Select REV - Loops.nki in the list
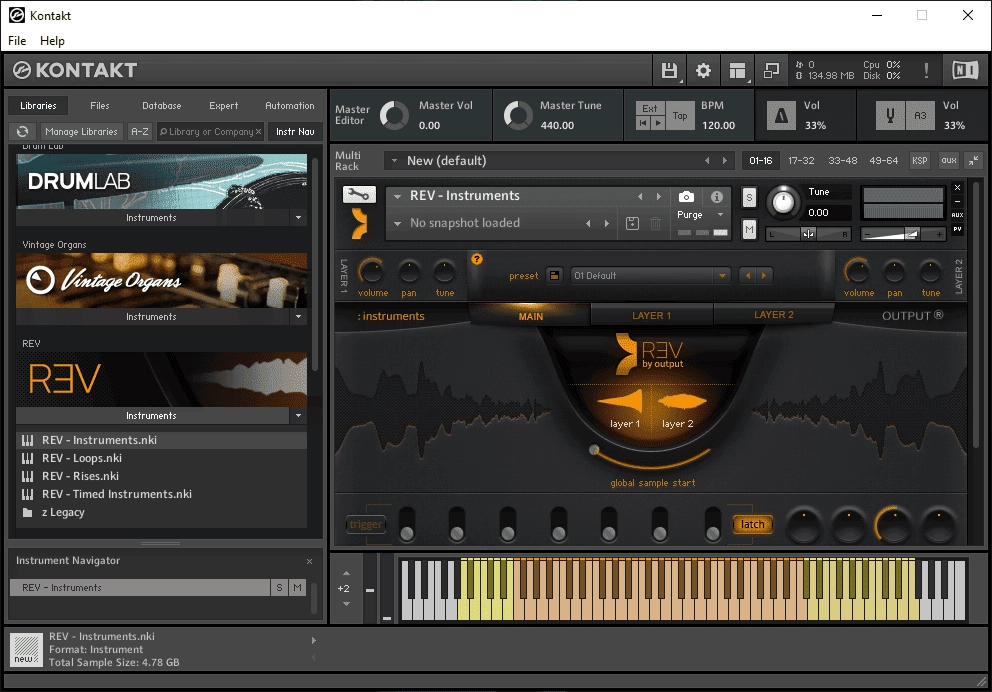The image size is (992, 692). tap(161, 458)
